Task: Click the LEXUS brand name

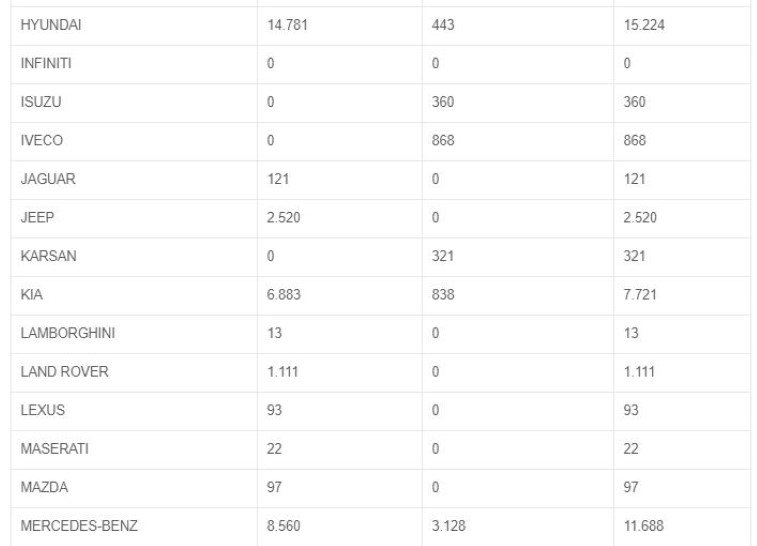Action: click(x=42, y=410)
